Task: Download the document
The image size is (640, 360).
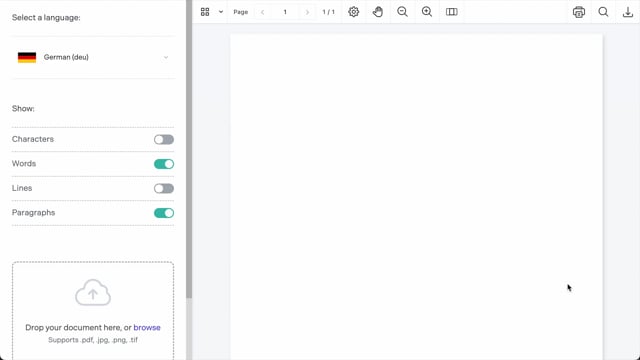Action: [628, 12]
